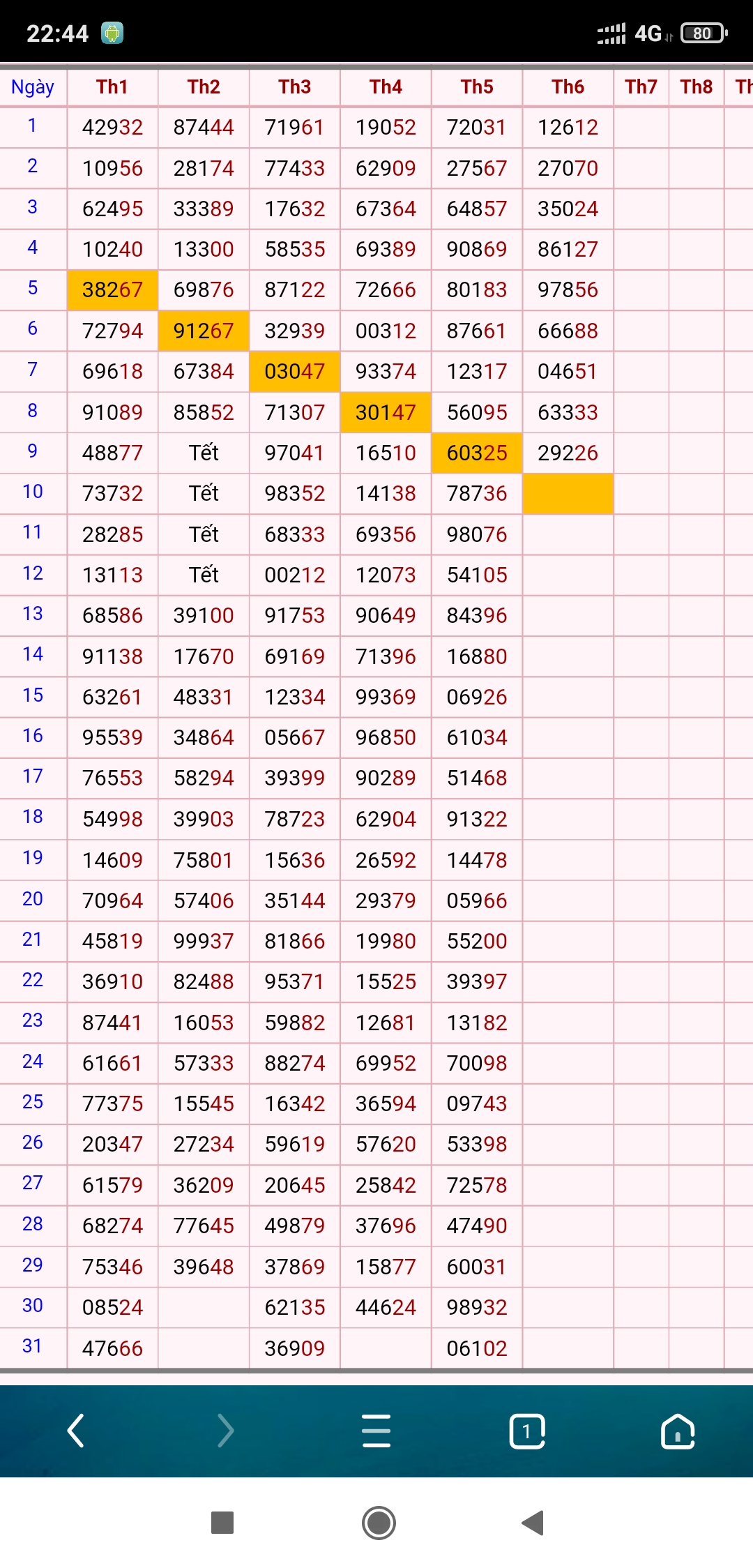Screen dimensions: 753x1568
Task: Click highlighted cell 38267
Action: pos(112,289)
